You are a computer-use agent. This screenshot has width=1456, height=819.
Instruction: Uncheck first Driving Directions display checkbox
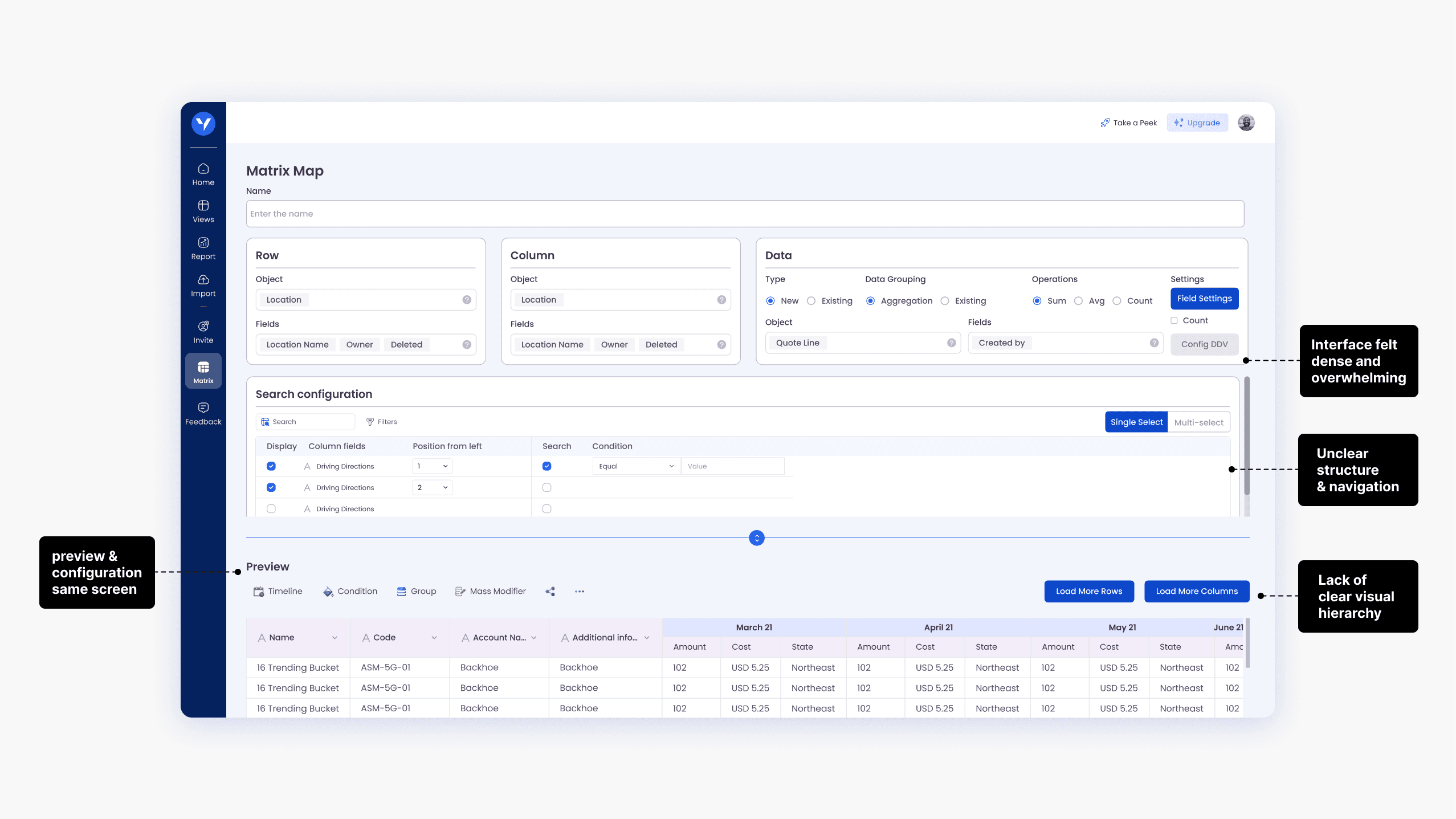pos(271,466)
